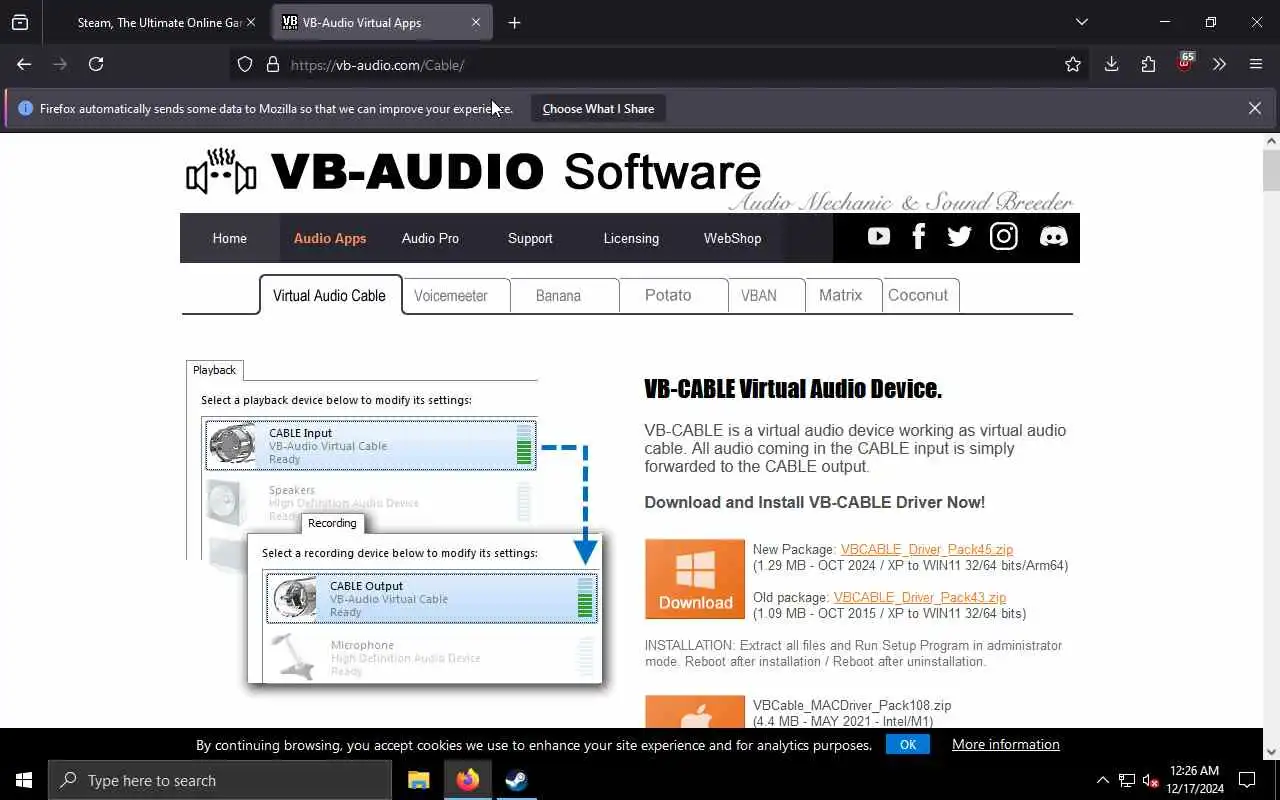Select the Potato tab

(x=673, y=296)
